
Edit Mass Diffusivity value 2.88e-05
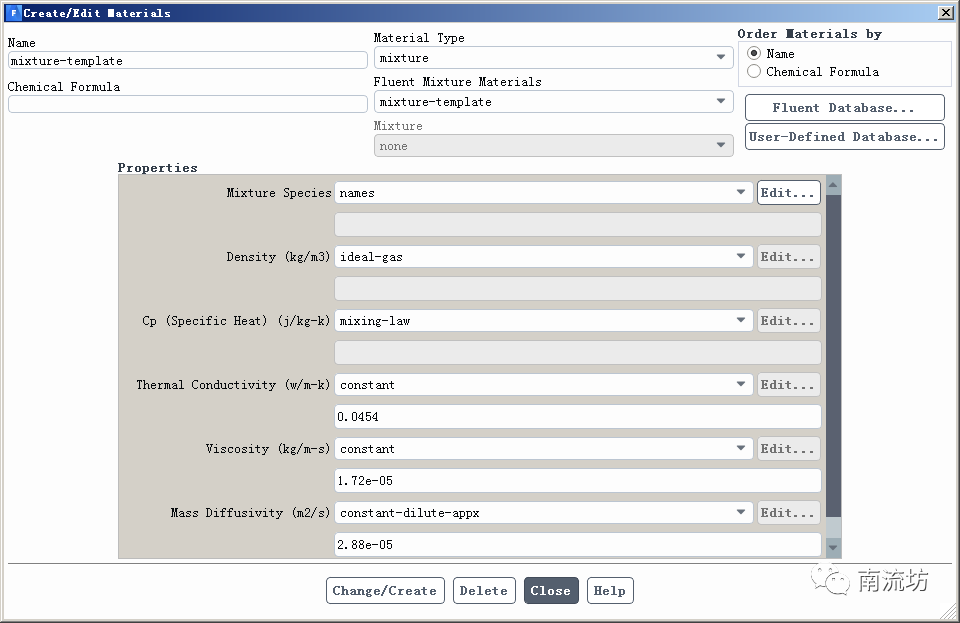pyautogui.click(x=577, y=544)
